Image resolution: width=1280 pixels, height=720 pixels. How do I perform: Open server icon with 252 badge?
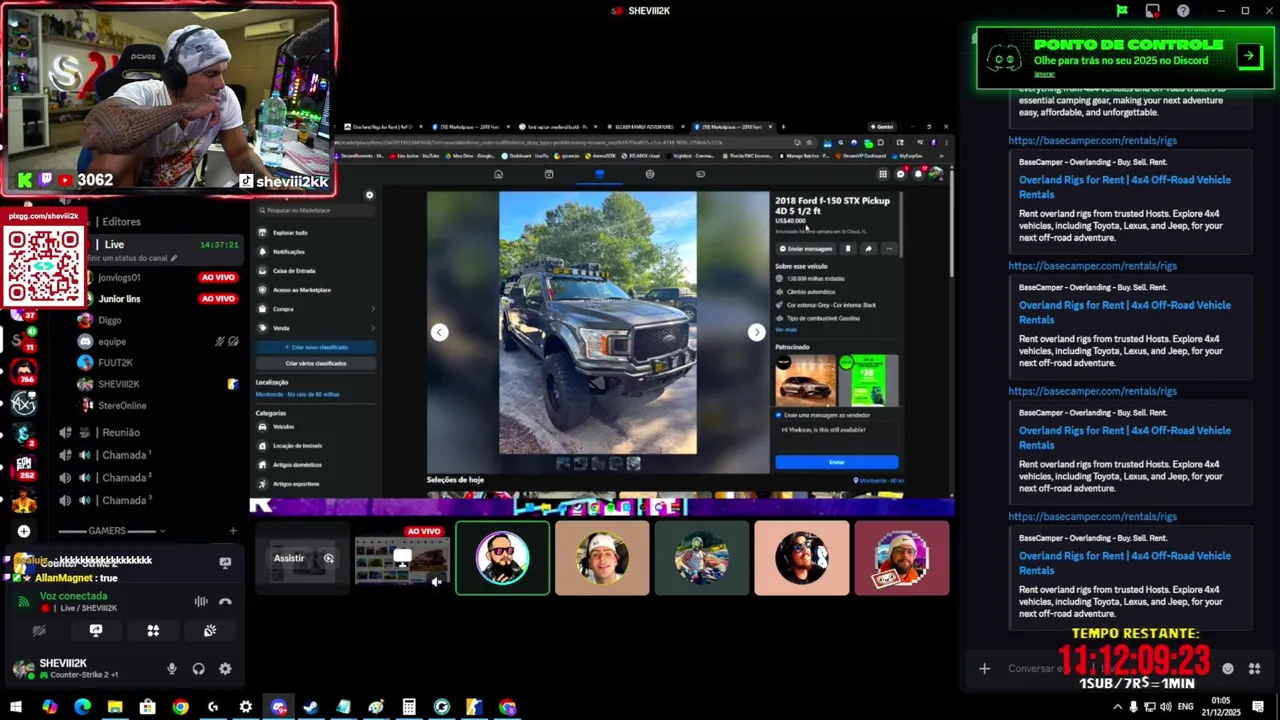pyautogui.click(x=24, y=467)
